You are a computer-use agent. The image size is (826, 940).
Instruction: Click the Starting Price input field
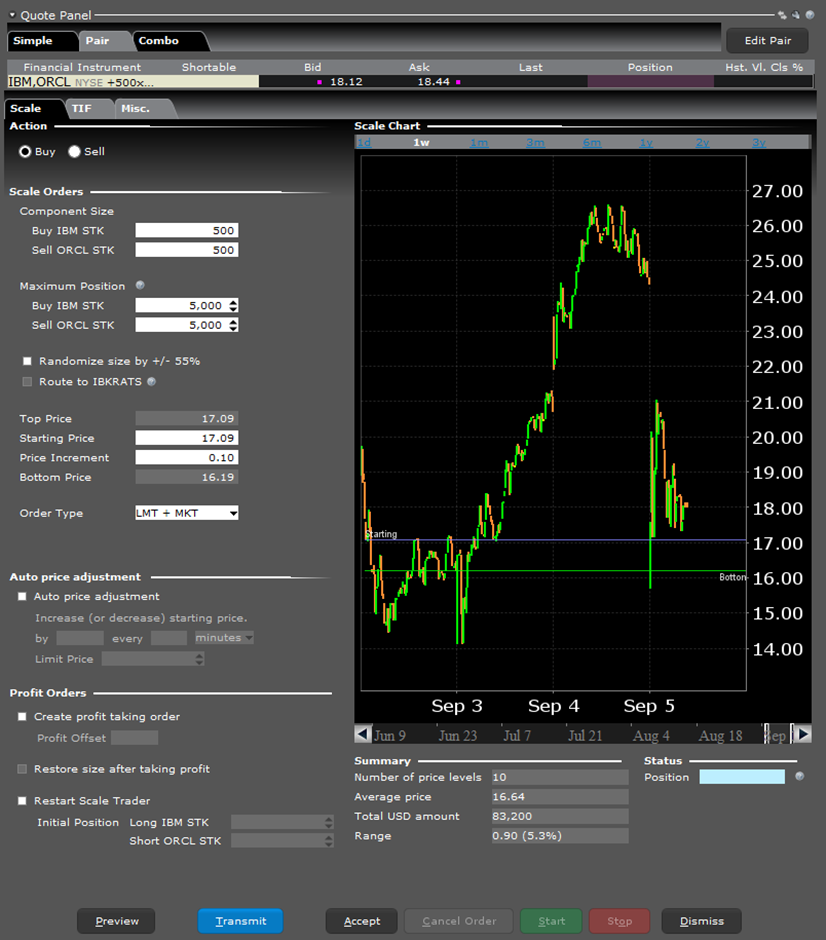coord(186,438)
